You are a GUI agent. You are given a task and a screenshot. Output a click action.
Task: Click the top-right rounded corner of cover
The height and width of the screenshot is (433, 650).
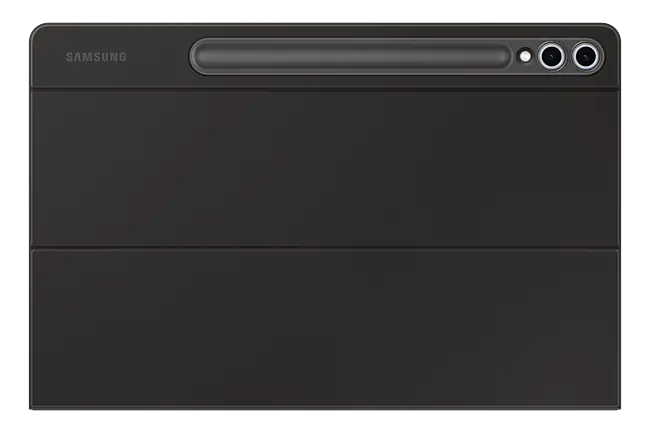click(613, 31)
